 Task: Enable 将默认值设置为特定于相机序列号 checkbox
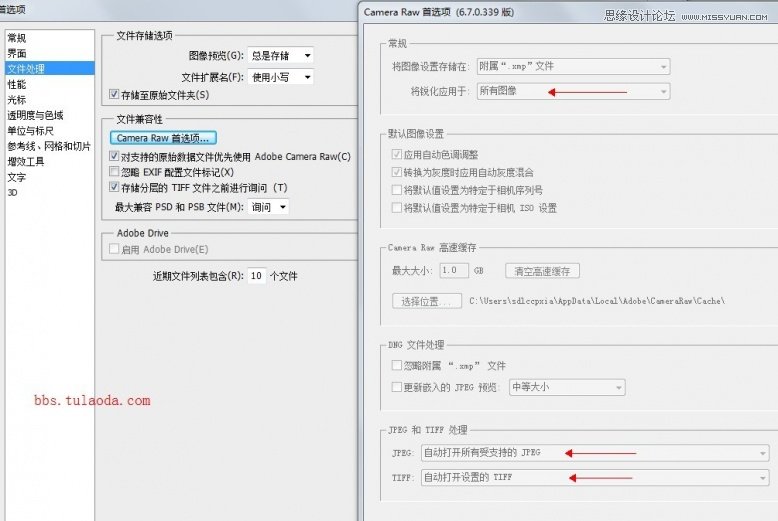click(x=396, y=190)
